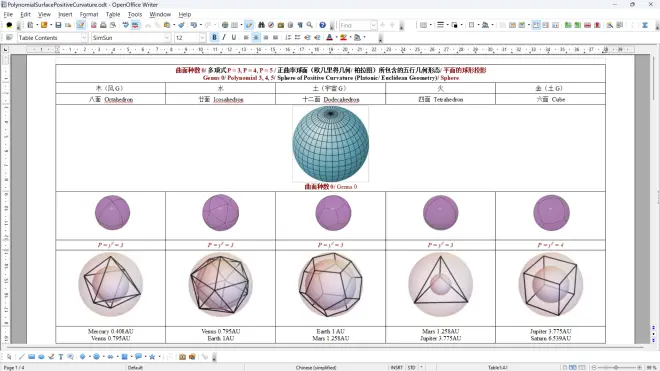Expand the Find box dropdown arrow
The width and height of the screenshot is (660, 371).
pyautogui.click(x=373, y=25)
